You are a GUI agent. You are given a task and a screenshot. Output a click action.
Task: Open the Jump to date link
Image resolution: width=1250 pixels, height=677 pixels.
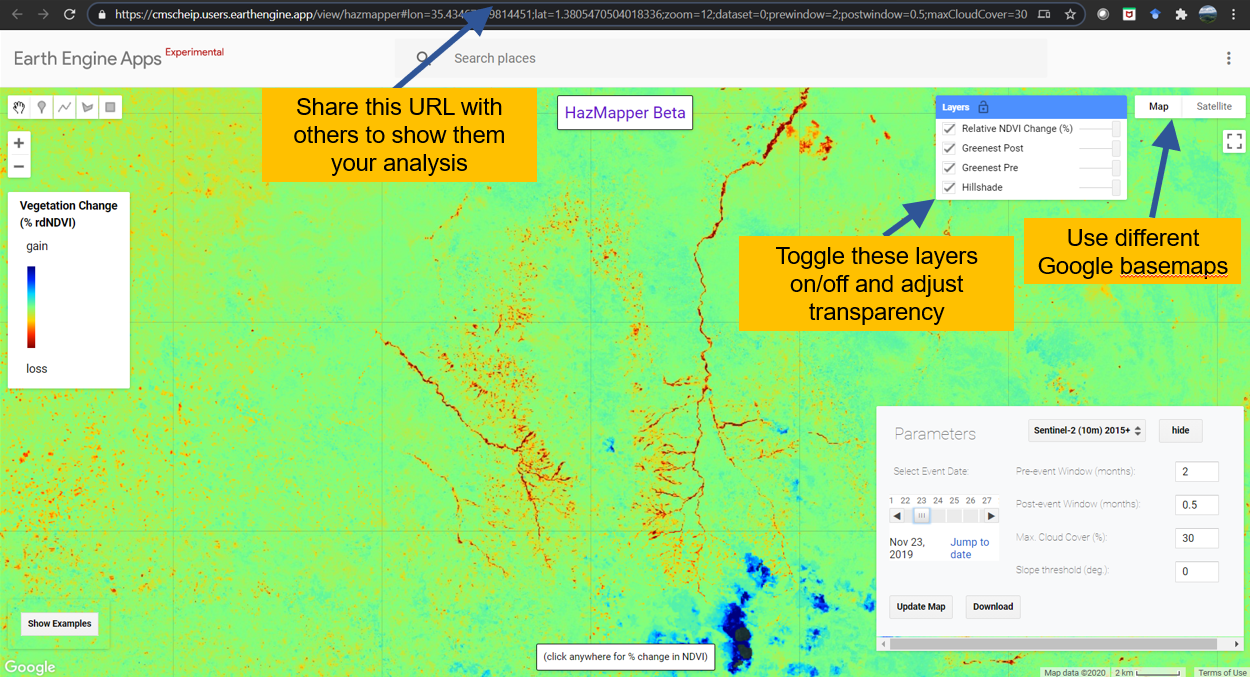click(969, 548)
